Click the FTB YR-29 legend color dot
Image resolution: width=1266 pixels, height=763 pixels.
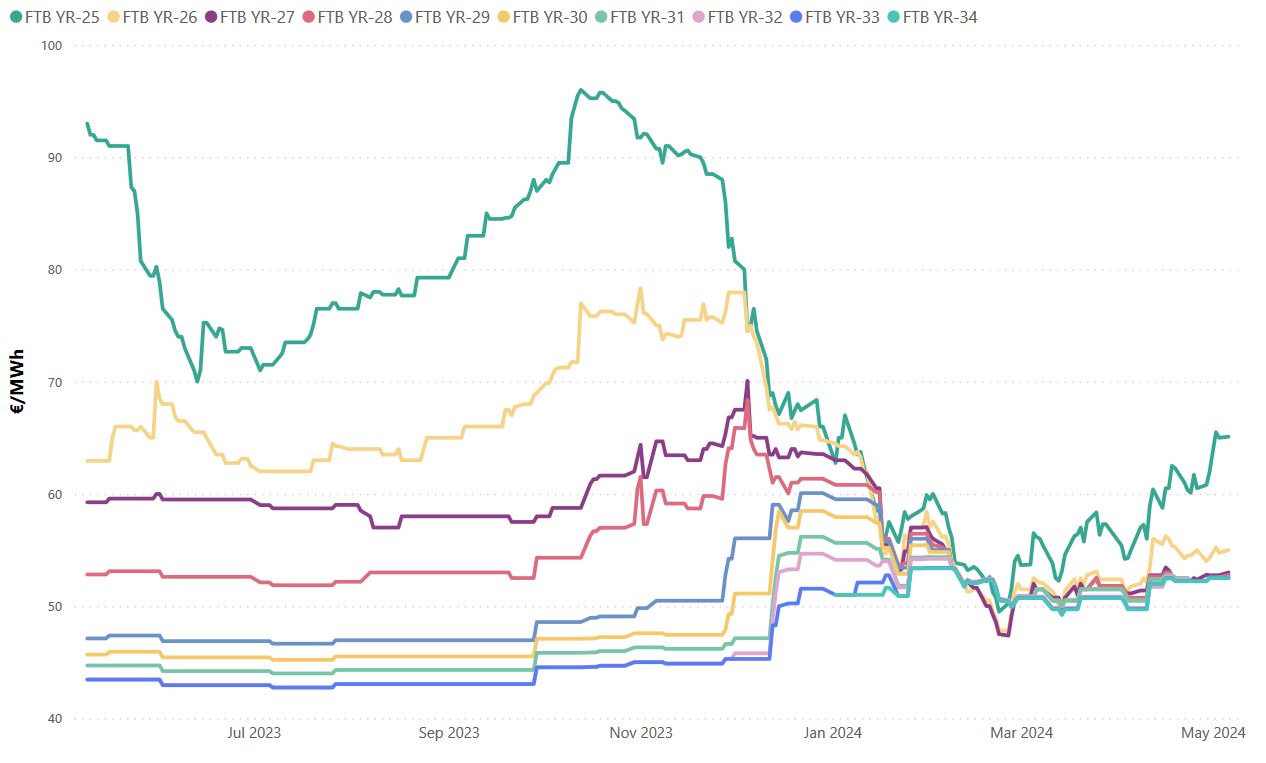click(x=405, y=17)
